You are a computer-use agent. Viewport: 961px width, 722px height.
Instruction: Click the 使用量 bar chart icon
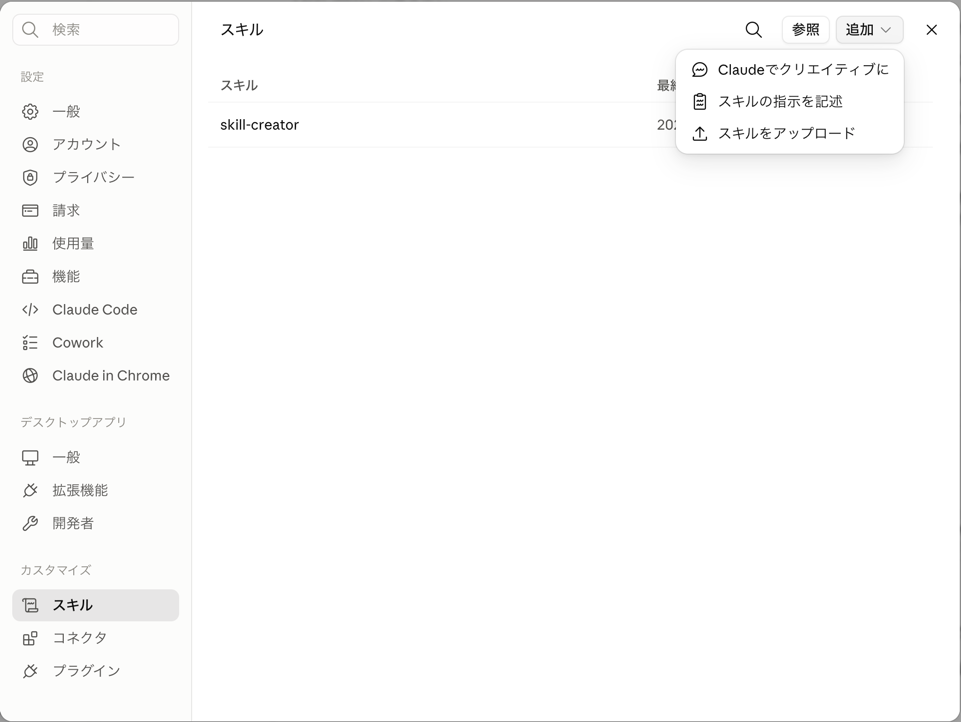point(30,244)
